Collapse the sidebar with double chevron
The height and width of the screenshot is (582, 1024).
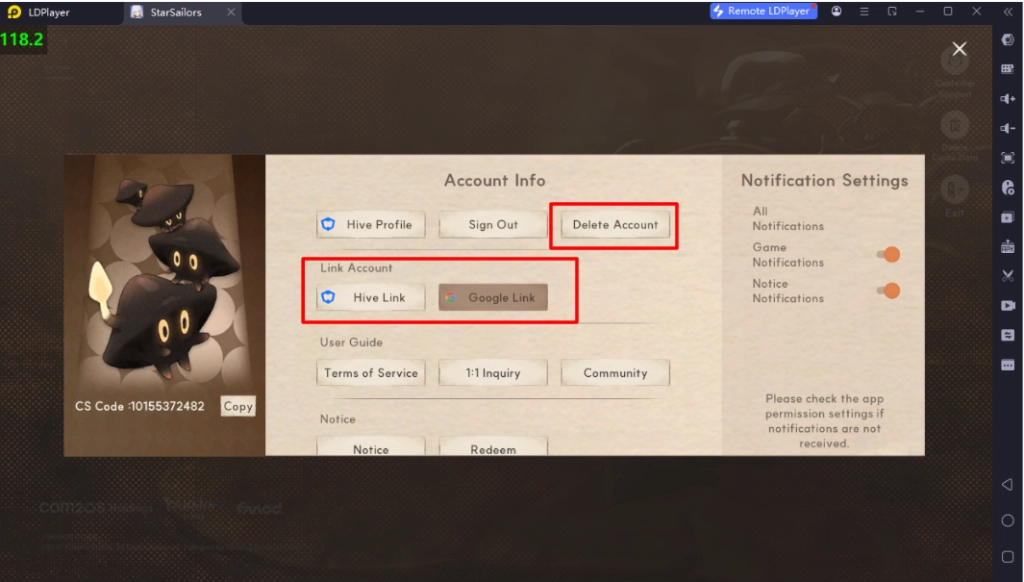pos(1007,12)
